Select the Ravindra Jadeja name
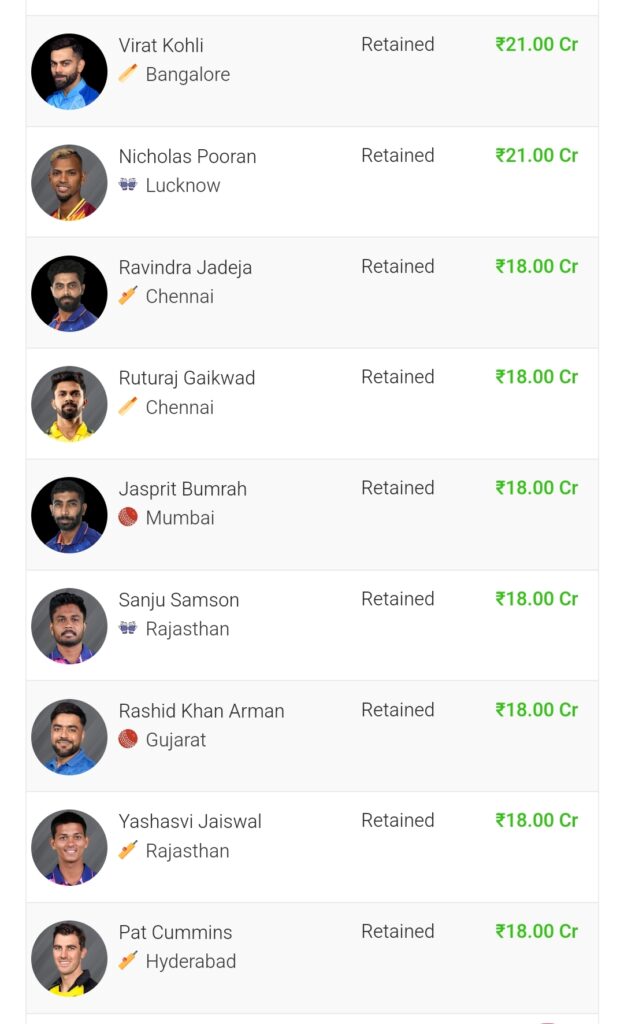The width and height of the screenshot is (624, 1024). tap(185, 267)
